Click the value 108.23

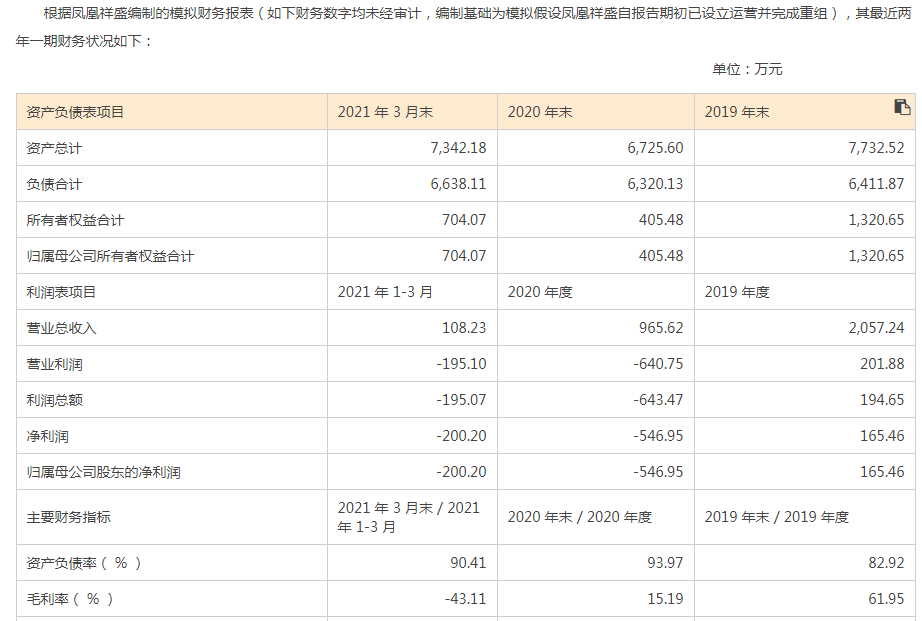465,328
